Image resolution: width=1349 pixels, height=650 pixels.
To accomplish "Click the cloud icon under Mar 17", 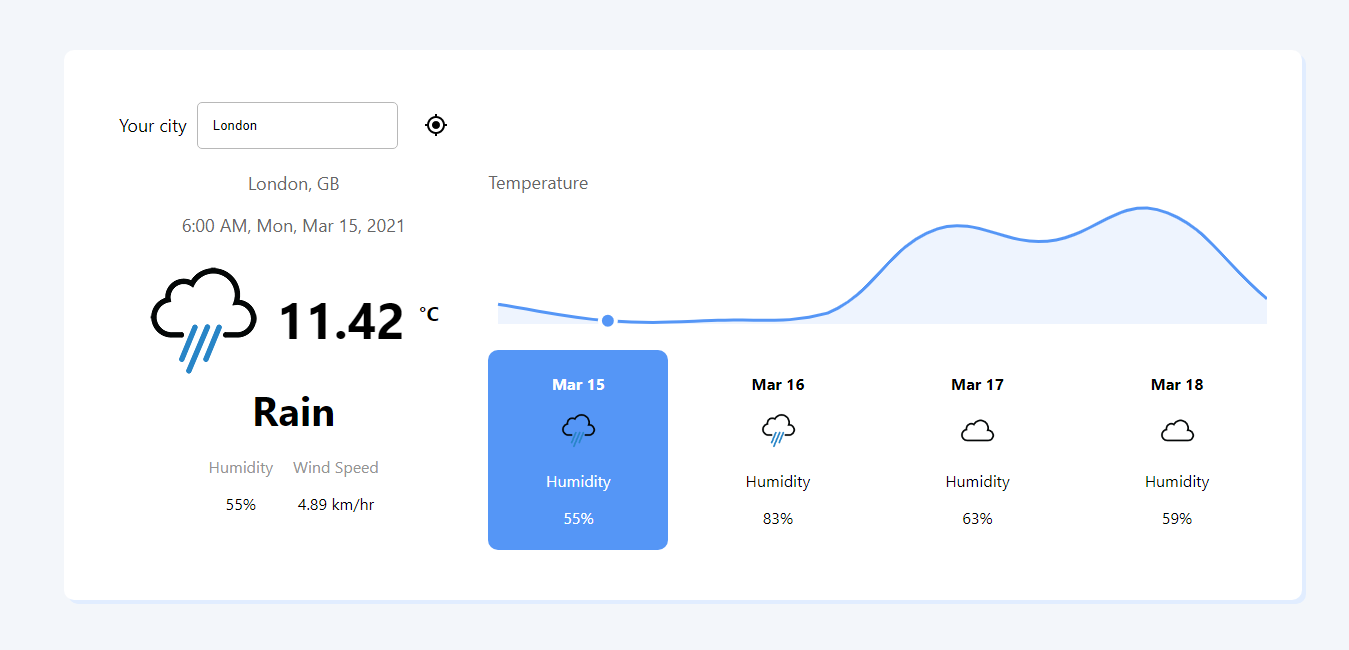I will [x=977, y=429].
